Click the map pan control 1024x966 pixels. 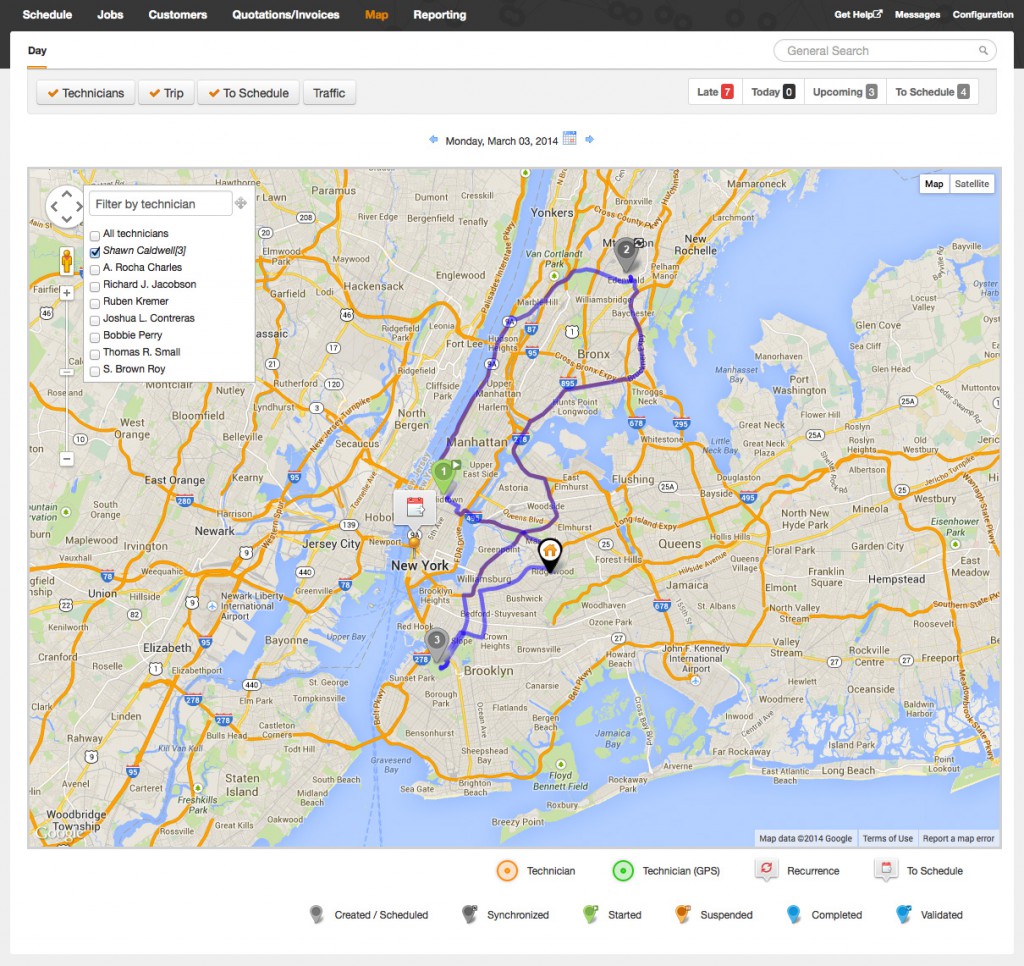point(66,206)
